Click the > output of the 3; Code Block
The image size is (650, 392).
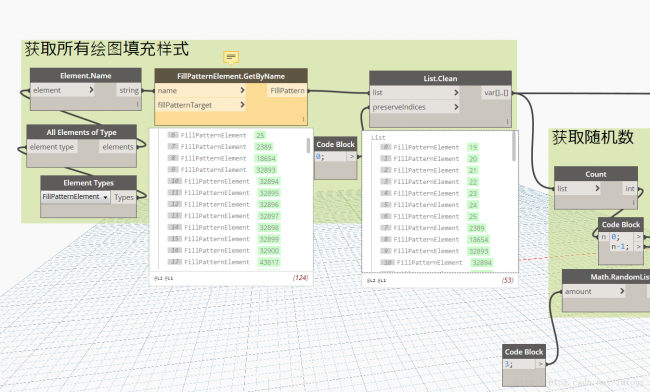coord(540,364)
